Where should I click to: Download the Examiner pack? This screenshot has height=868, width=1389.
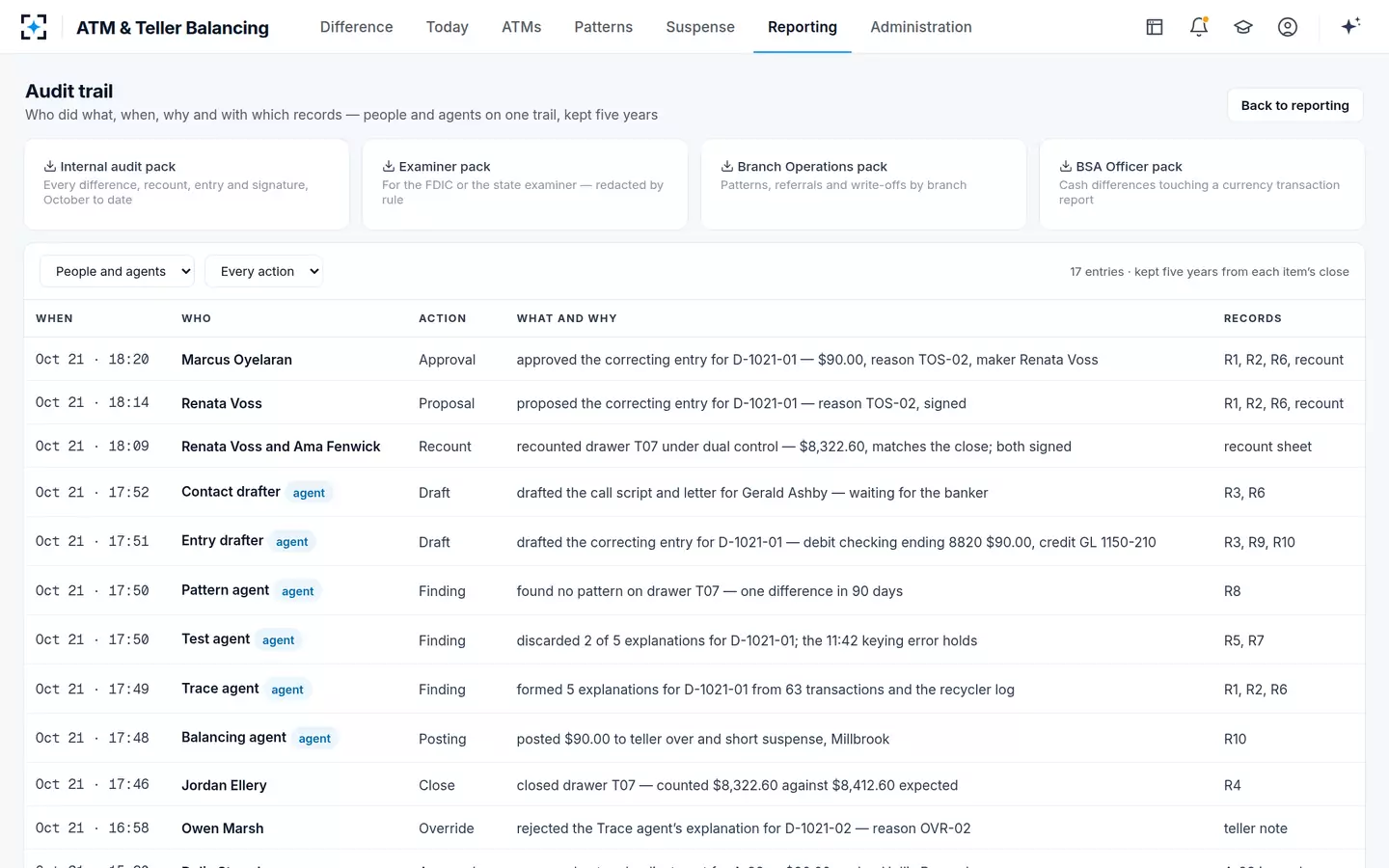[525, 184]
